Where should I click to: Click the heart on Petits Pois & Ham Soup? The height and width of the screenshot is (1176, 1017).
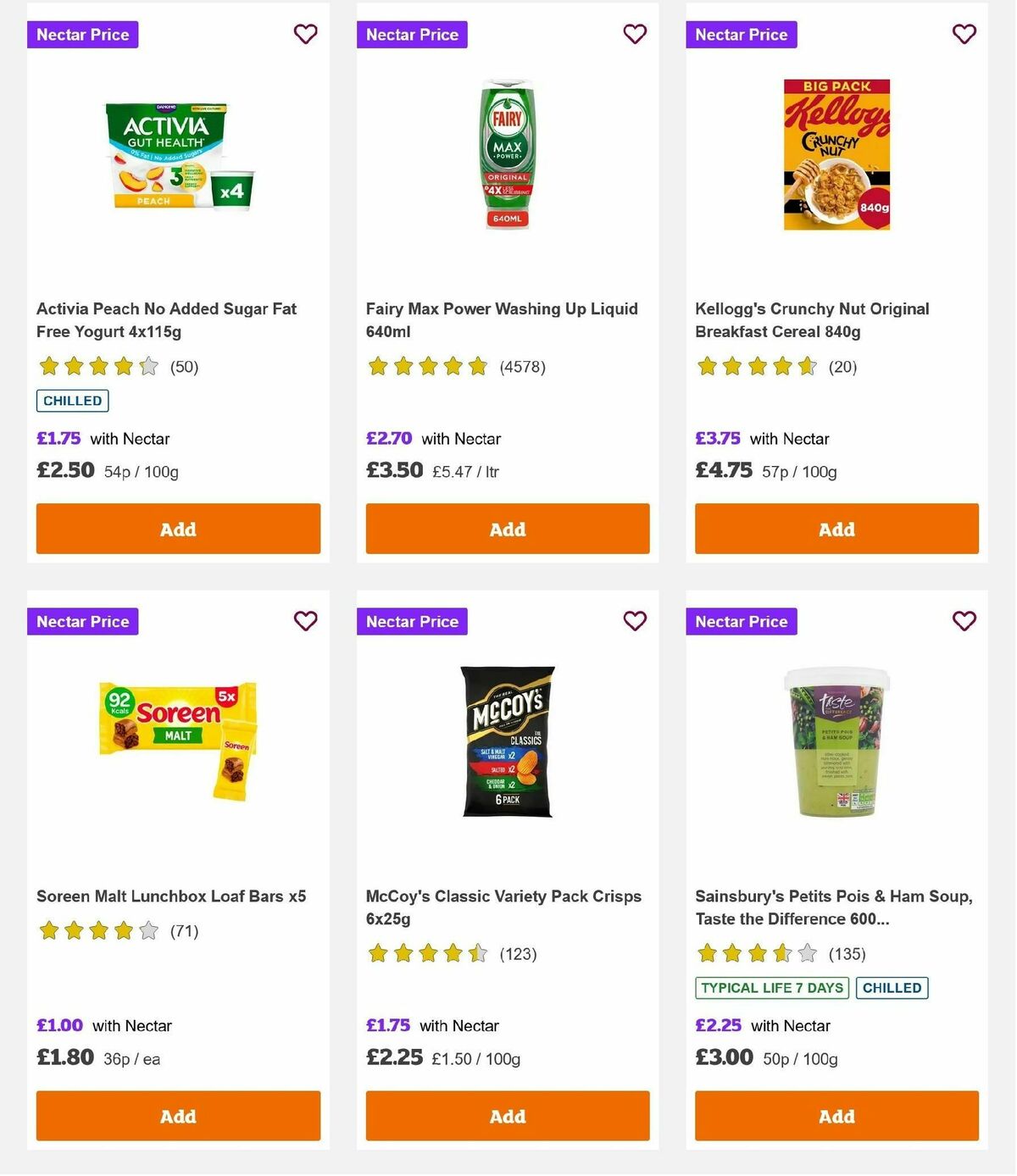pyautogui.click(x=964, y=621)
